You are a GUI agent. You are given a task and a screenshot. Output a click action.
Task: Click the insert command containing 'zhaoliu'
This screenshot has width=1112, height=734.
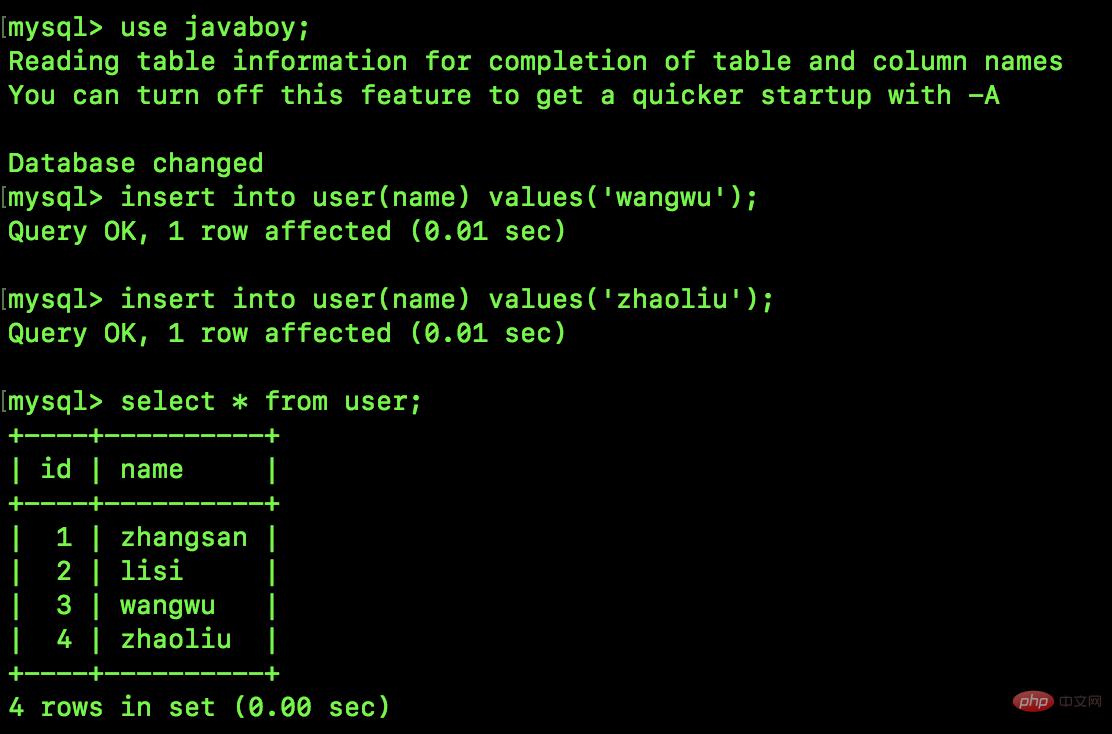click(447, 299)
